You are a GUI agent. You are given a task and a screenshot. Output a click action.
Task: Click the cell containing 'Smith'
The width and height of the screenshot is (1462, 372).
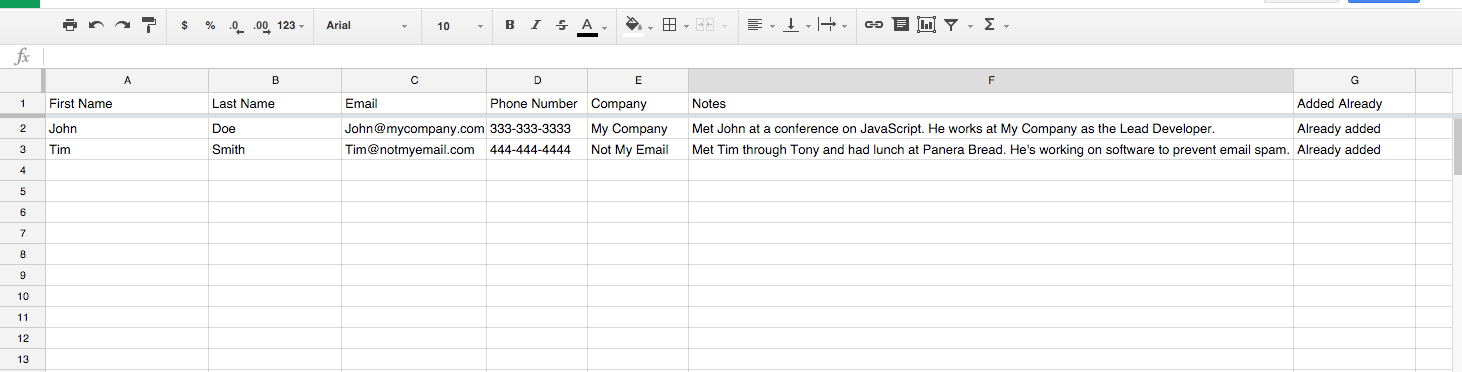[x=275, y=150]
